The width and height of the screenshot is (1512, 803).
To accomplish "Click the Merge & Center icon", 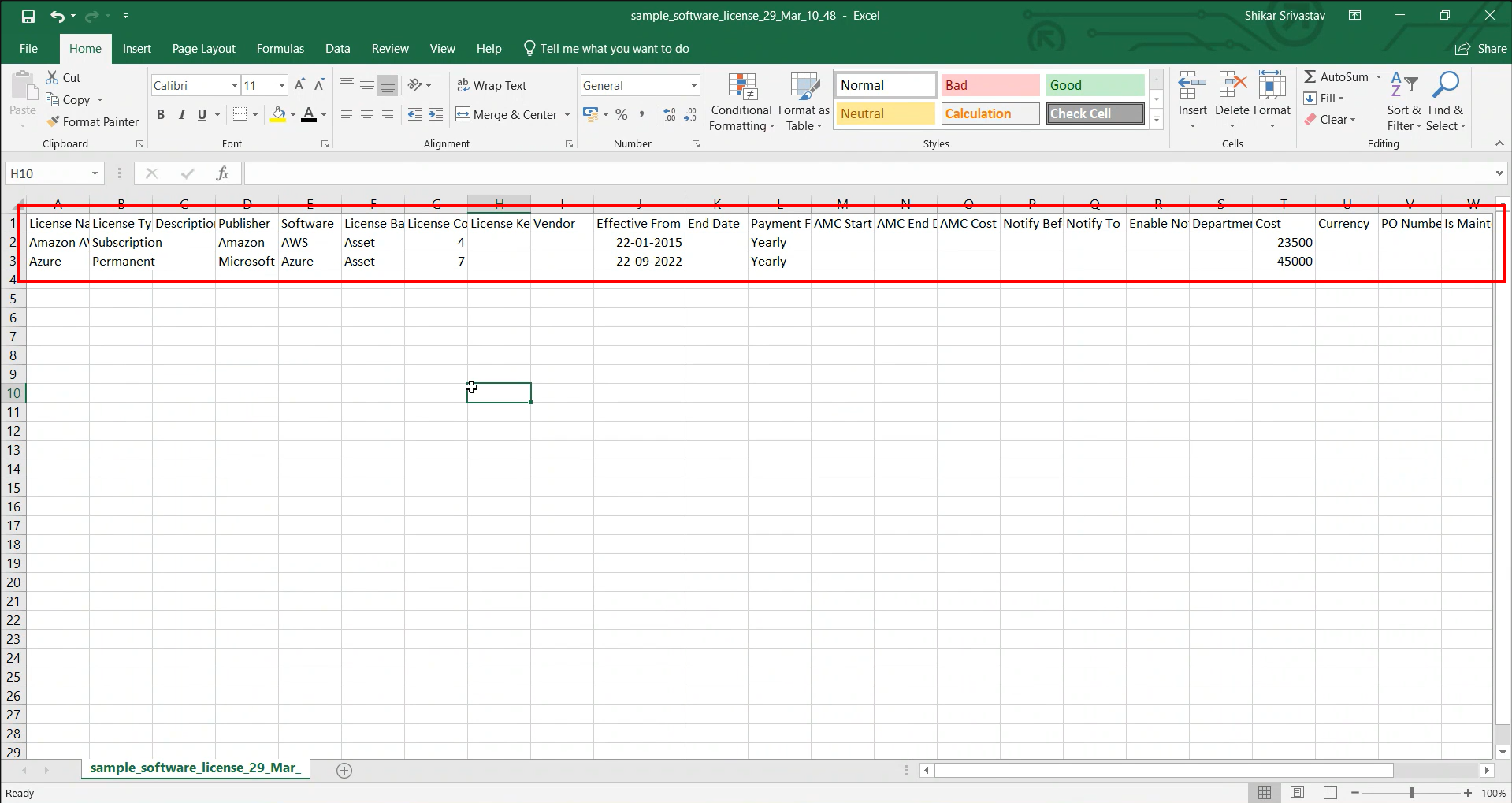I will point(463,115).
